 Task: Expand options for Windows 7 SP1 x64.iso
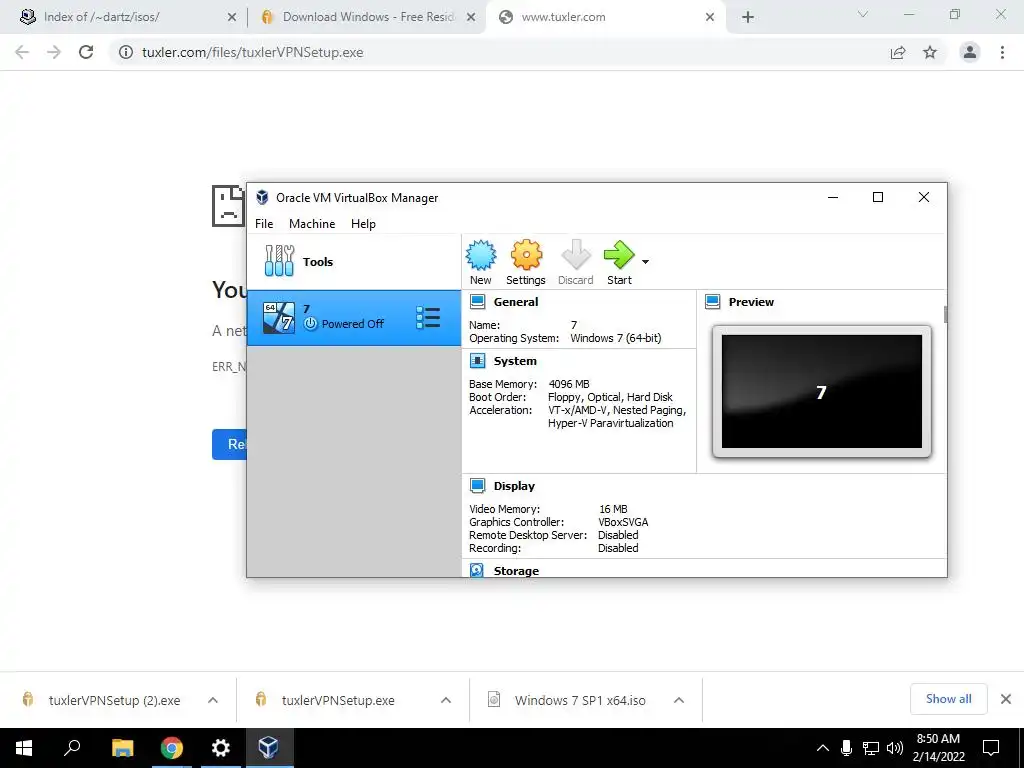679,700
